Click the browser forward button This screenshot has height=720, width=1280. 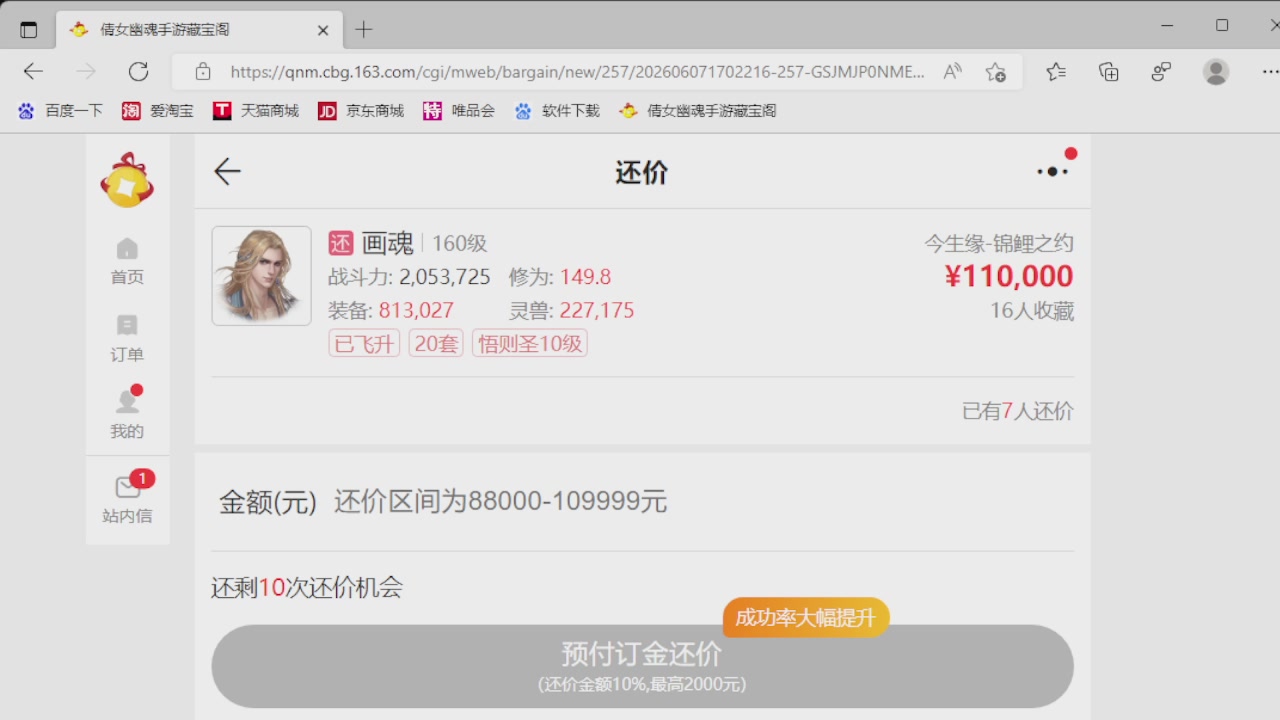[x=86, y=71]
